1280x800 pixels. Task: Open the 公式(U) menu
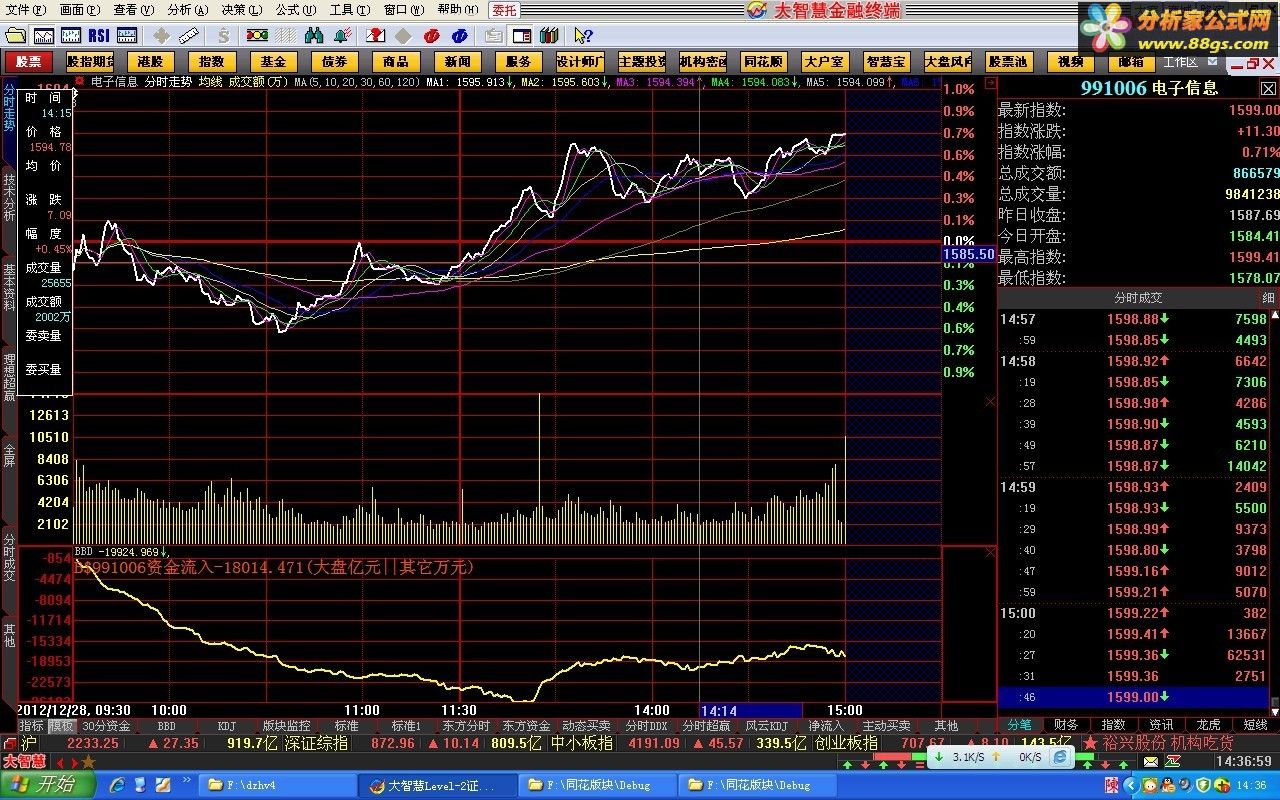[296, 10]
